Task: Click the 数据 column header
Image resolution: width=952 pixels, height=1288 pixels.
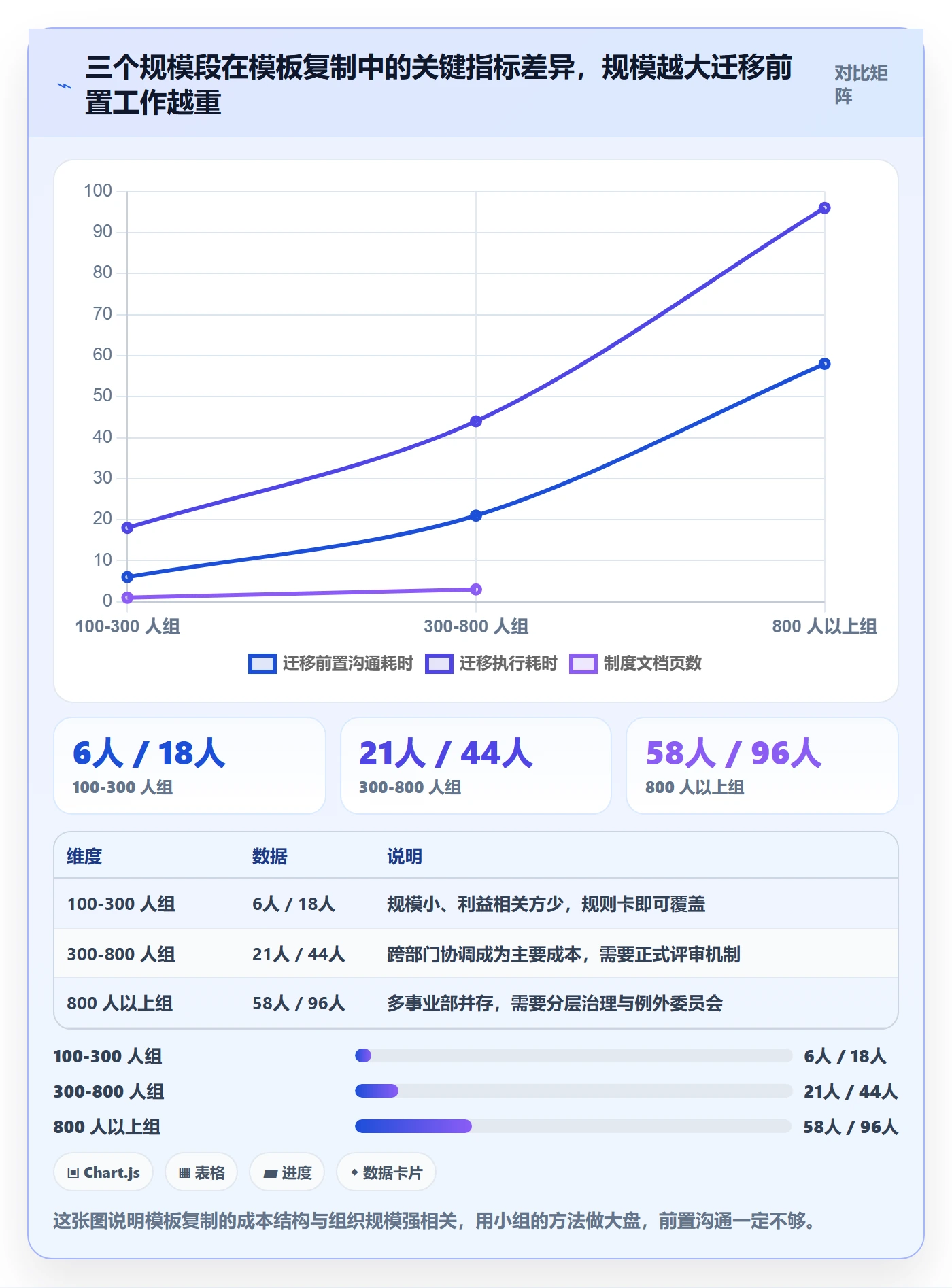Action: (x=270, y=856)
